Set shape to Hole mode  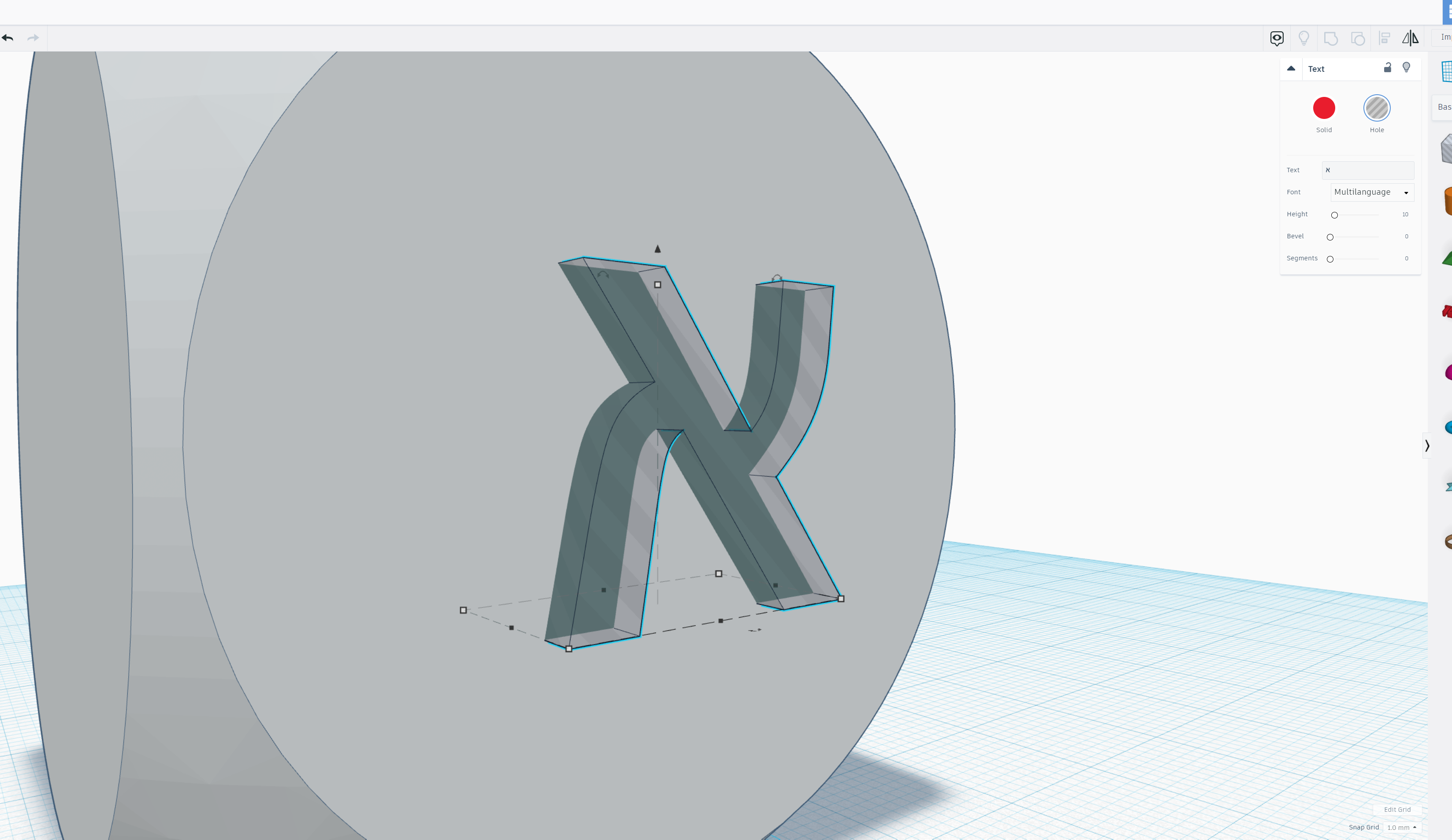[1377, 108]
